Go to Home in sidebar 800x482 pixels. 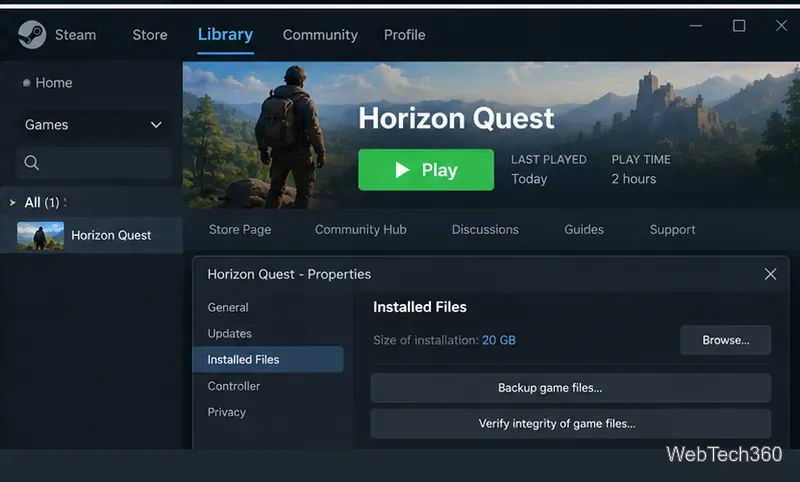[54, 83]
